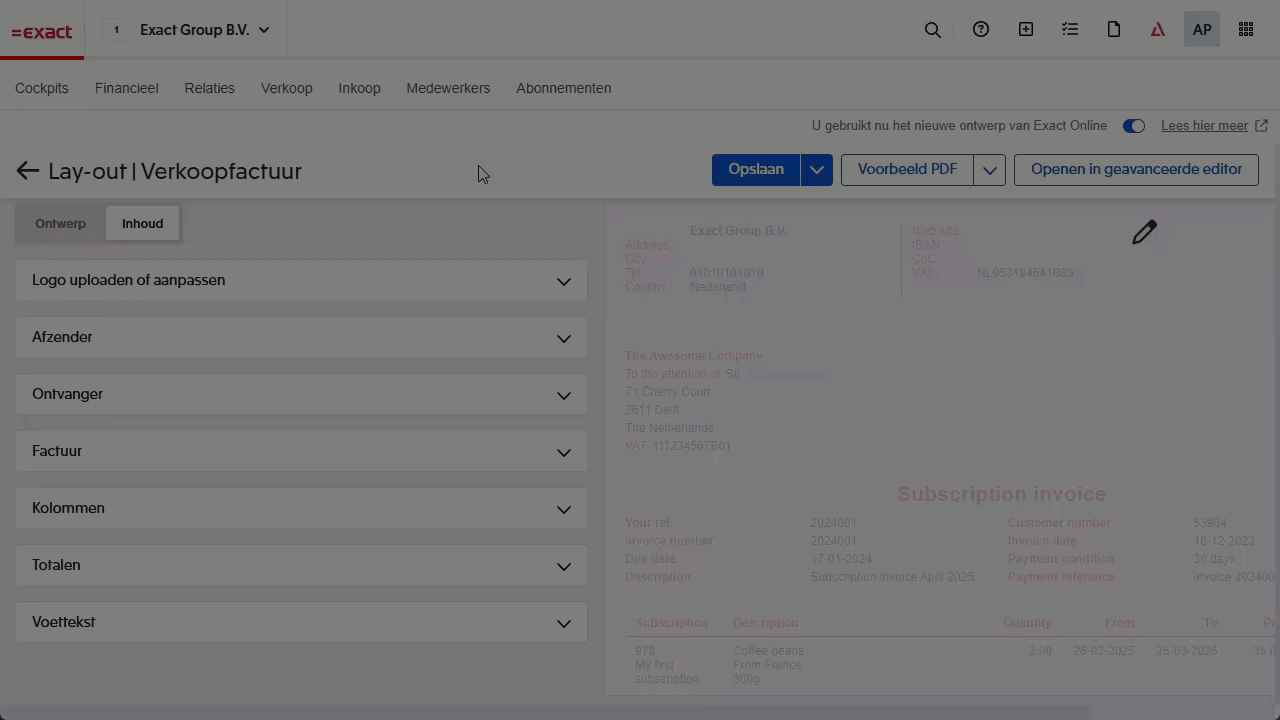The width and height of the screenshot is (1280, 720).
Task: Open the task checklist icon
Action: 1070,30
